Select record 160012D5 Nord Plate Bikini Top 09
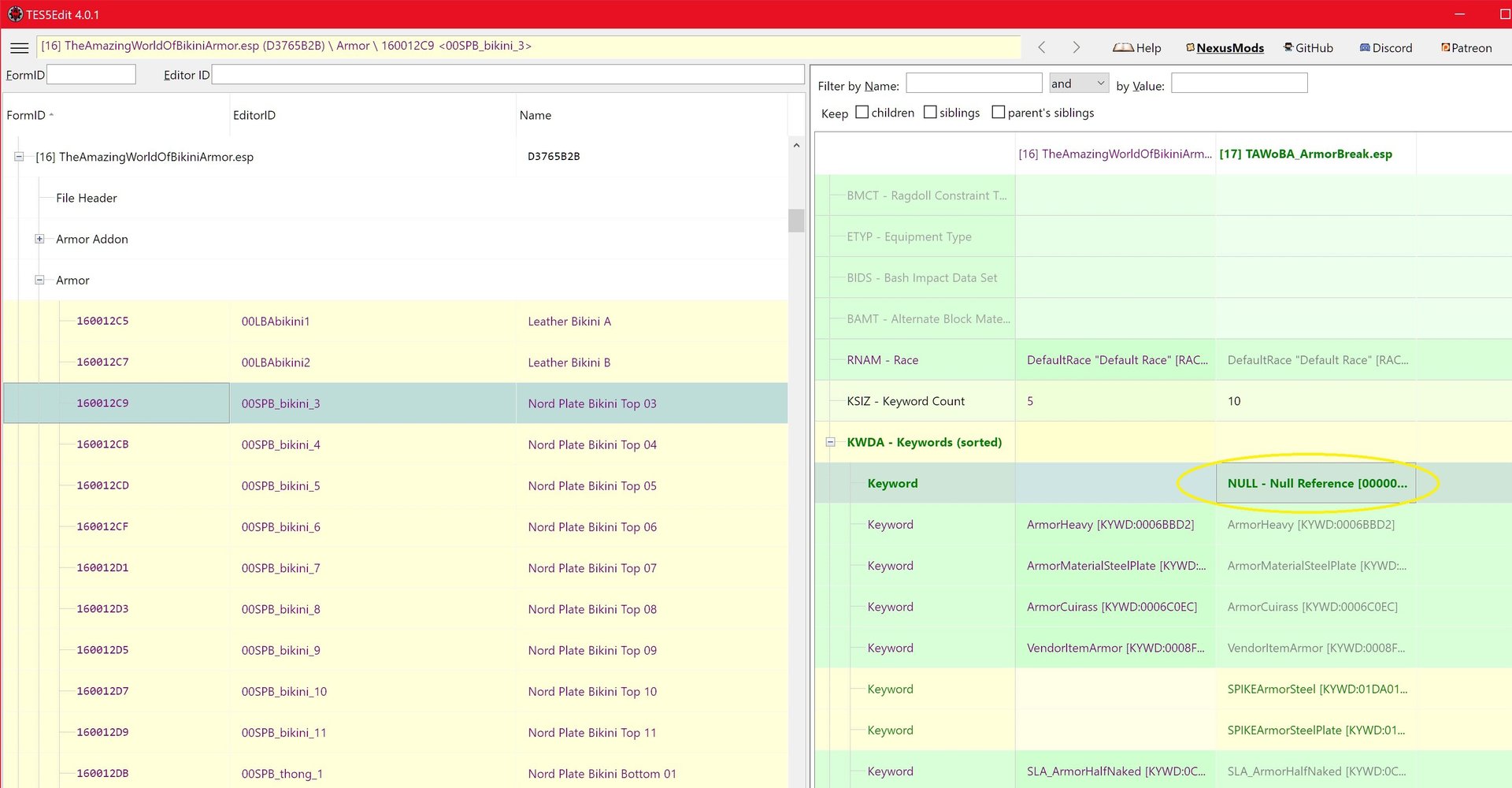1512x788 pixels. coord(395,650)
